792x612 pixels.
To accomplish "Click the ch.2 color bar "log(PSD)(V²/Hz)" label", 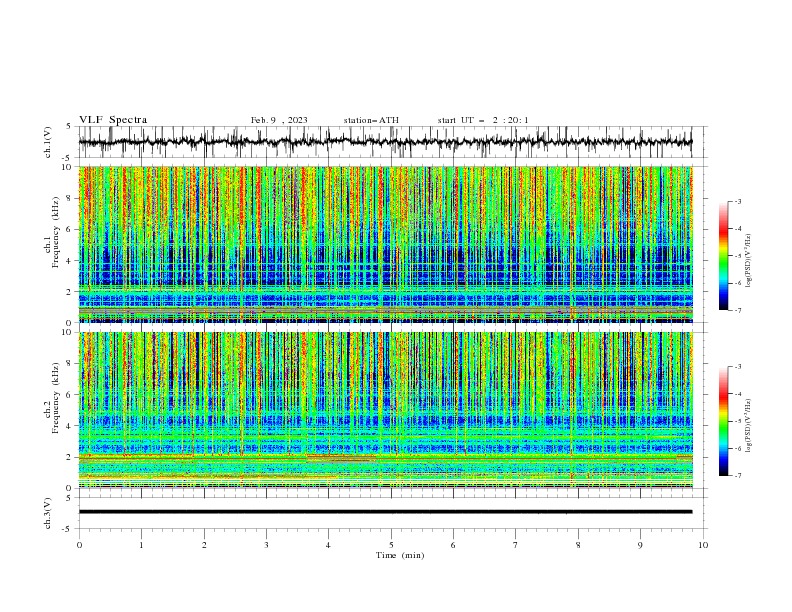I will pos(749,426).
